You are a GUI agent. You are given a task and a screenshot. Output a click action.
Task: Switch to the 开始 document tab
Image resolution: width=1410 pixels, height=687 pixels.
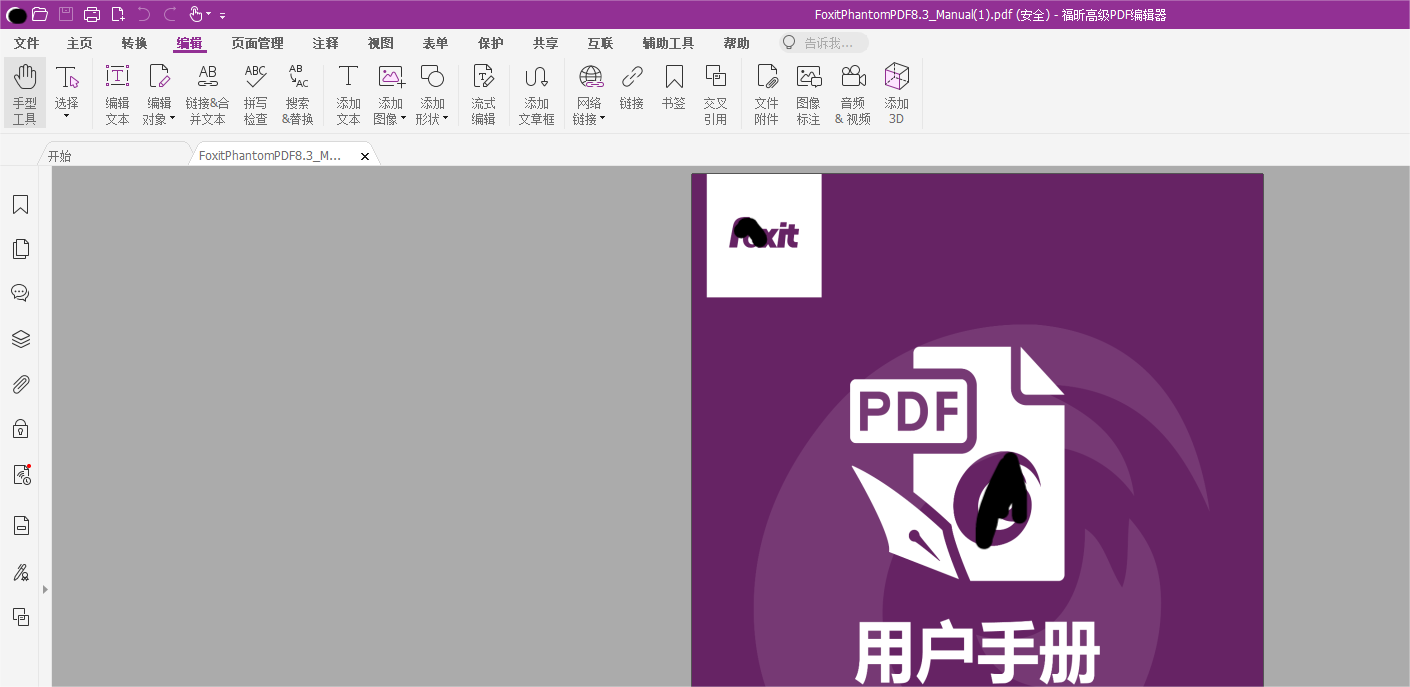pyautogui.click(x=59, y=156)
